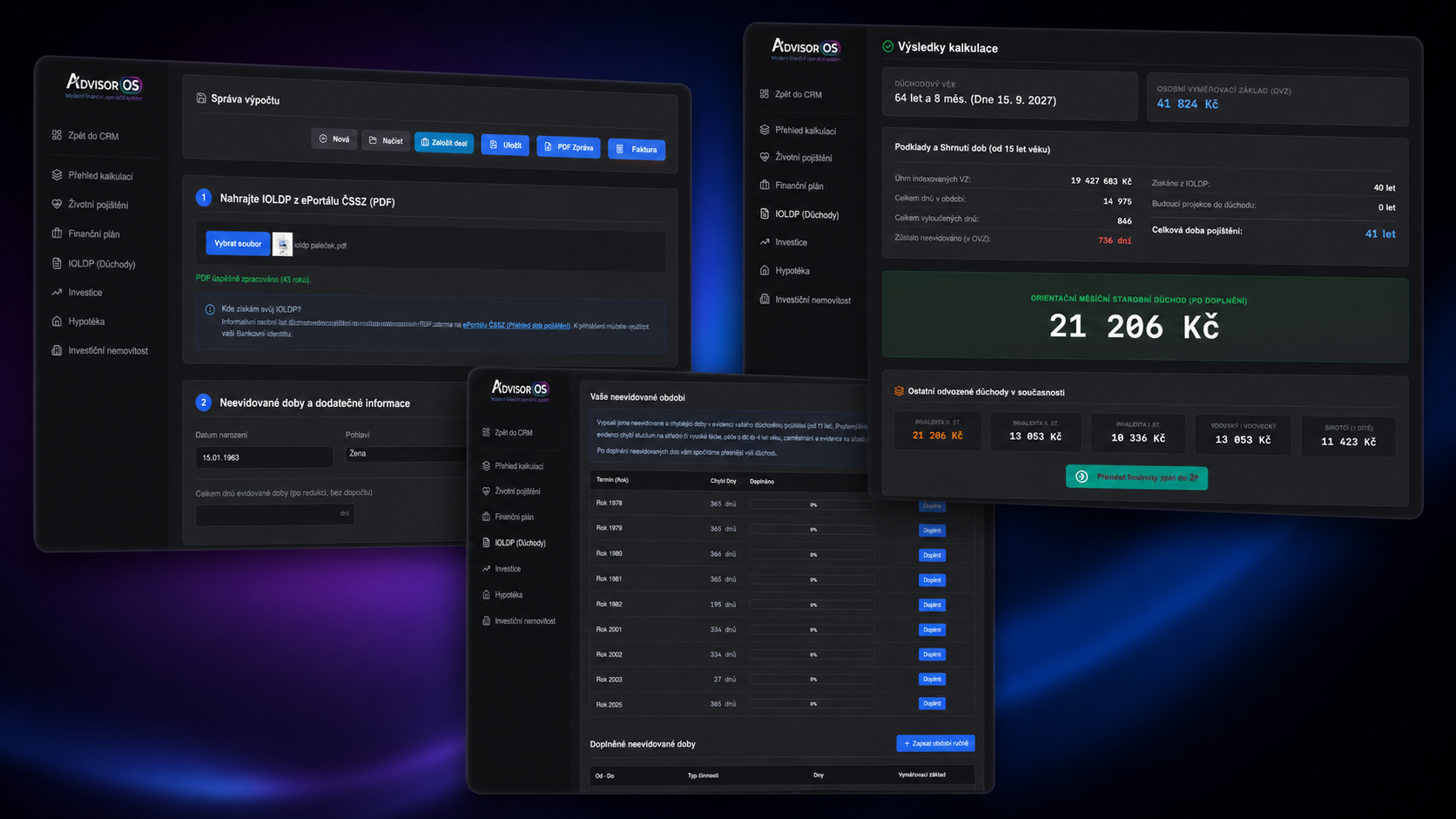Click Doplnit for Rok 1980 row
The width and height of the screenshot is (1456, 819).
click(932, 555)
